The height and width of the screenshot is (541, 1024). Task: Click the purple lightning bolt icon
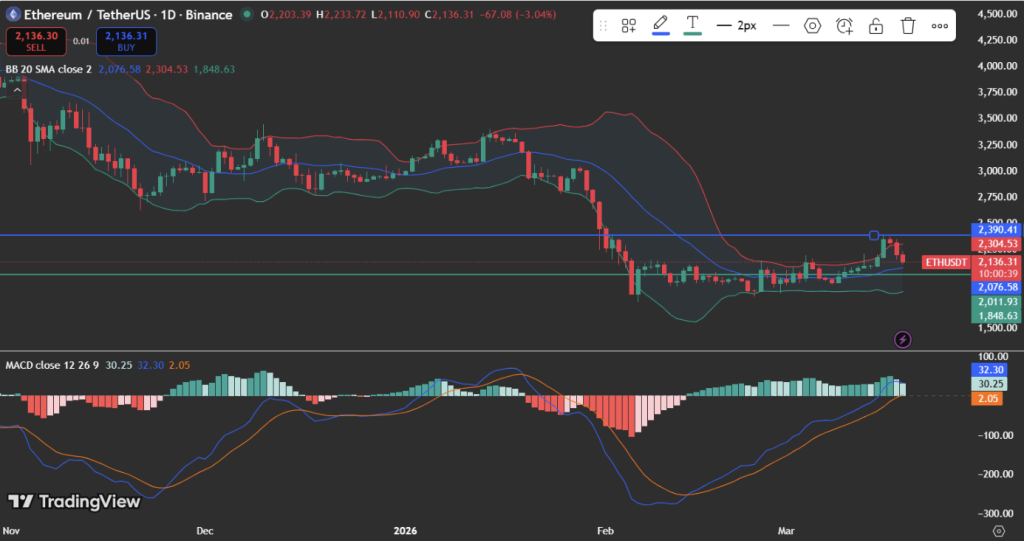[903, 340]
